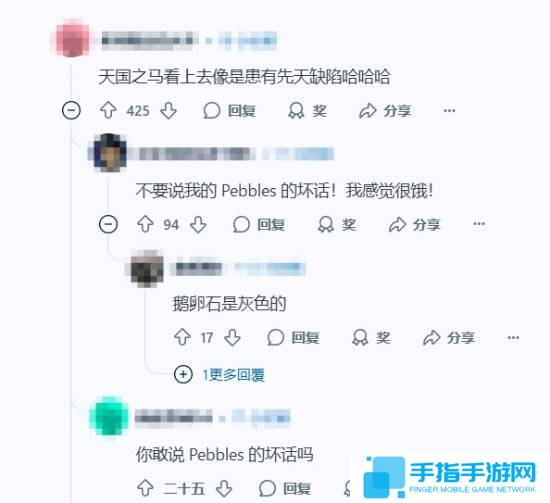This screenshot has width=550, height=503.
Task: Upvote the Pebbles reply with 94 votes
Action: [x=145, y=224]
